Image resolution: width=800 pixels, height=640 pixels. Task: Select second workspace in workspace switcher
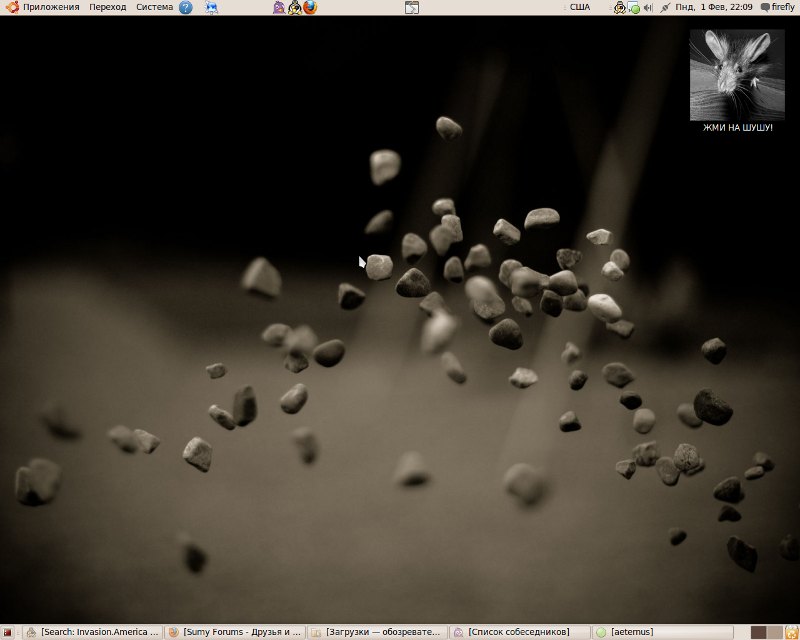click(774, 632)
